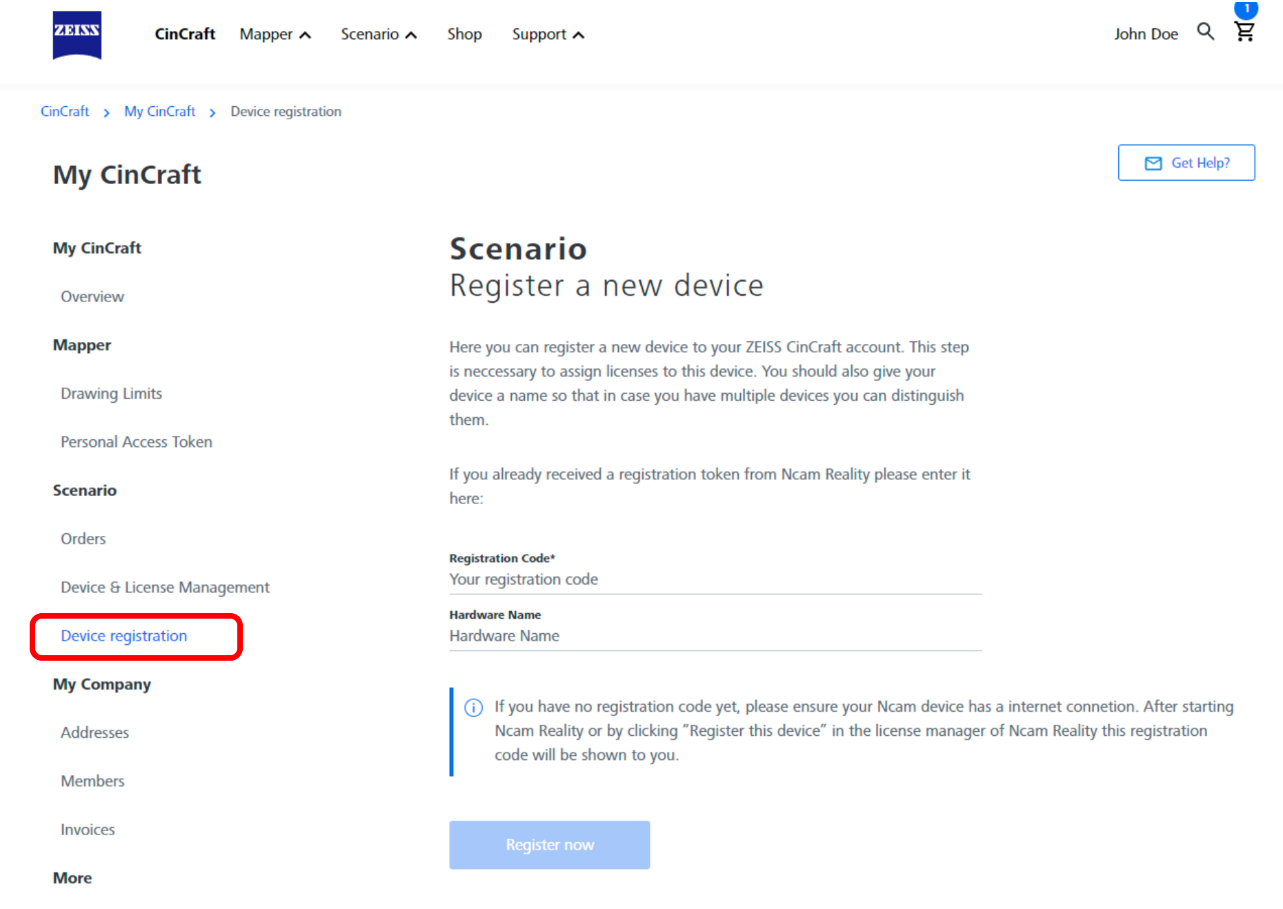Screen dimensions: 1283x909
Task: Select Personal Access Token in sidebar
Action: click(136, 442)
